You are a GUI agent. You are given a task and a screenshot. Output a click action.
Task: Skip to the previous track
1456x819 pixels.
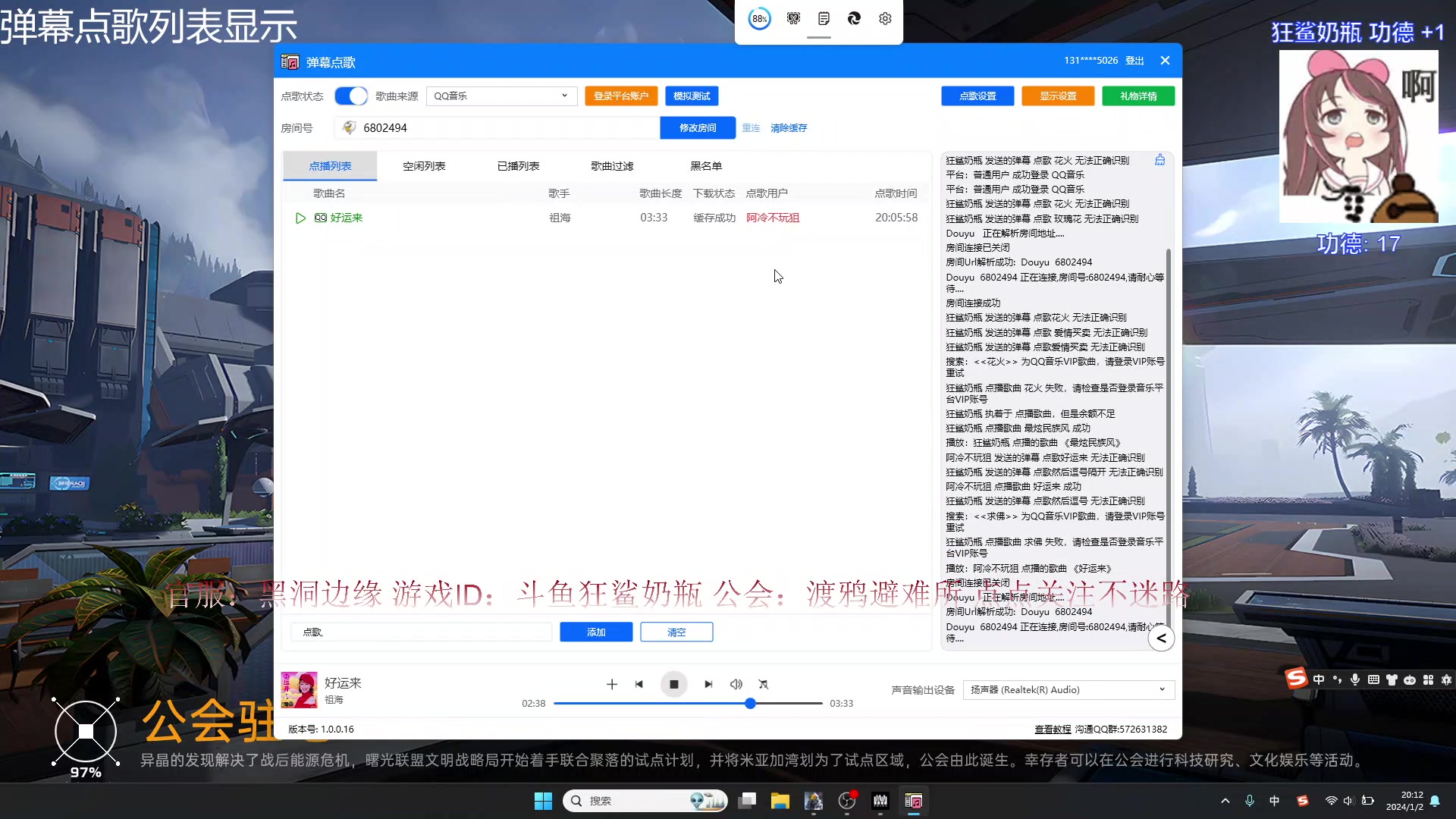639,684
